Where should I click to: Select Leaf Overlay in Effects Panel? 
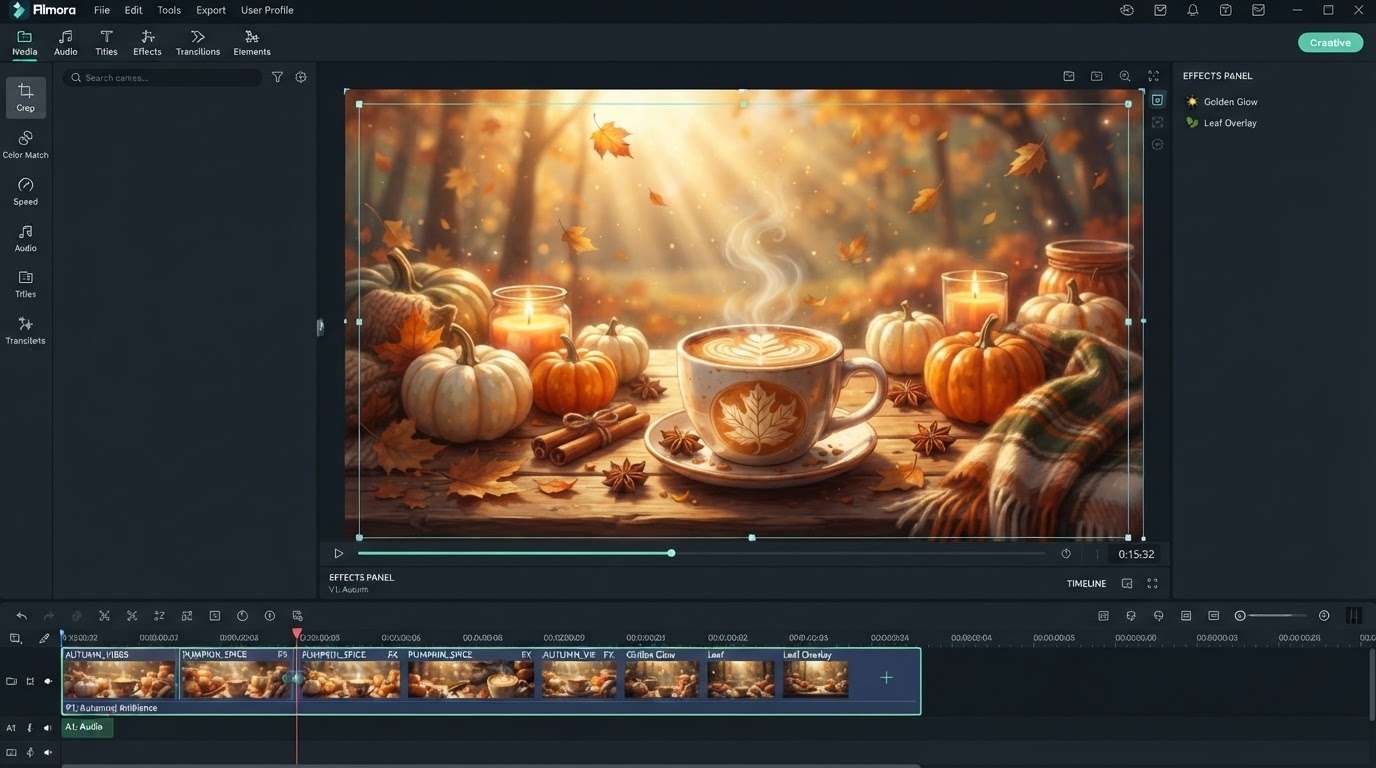(x=1220, y=123)
